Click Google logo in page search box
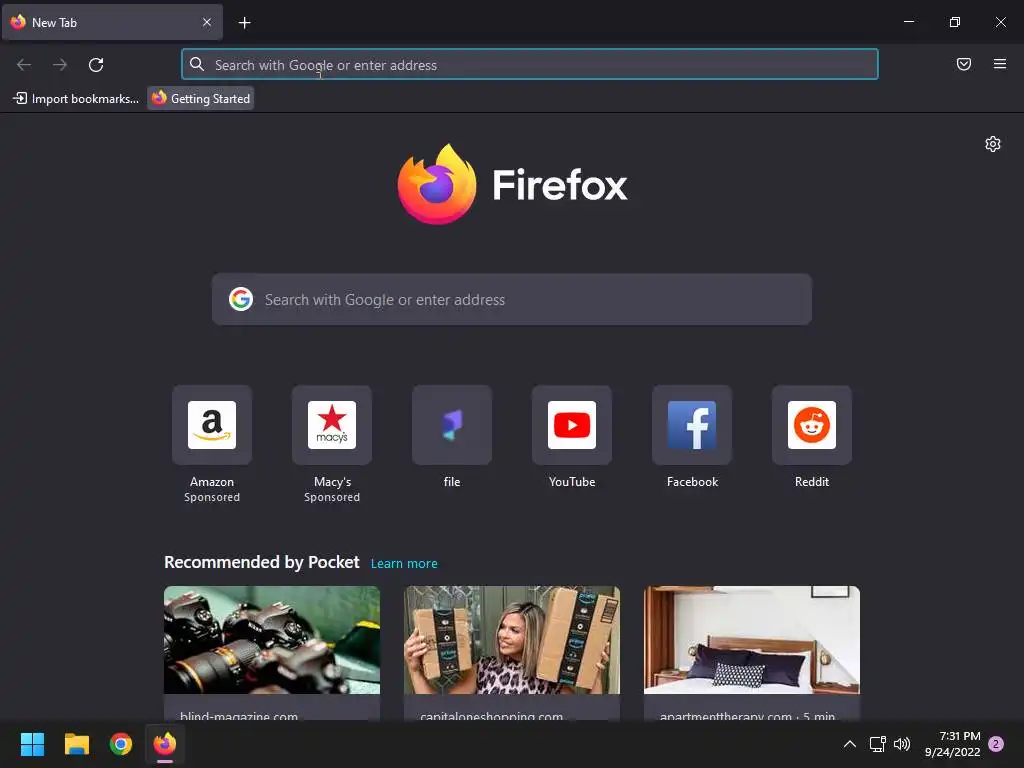 [241, 299]
